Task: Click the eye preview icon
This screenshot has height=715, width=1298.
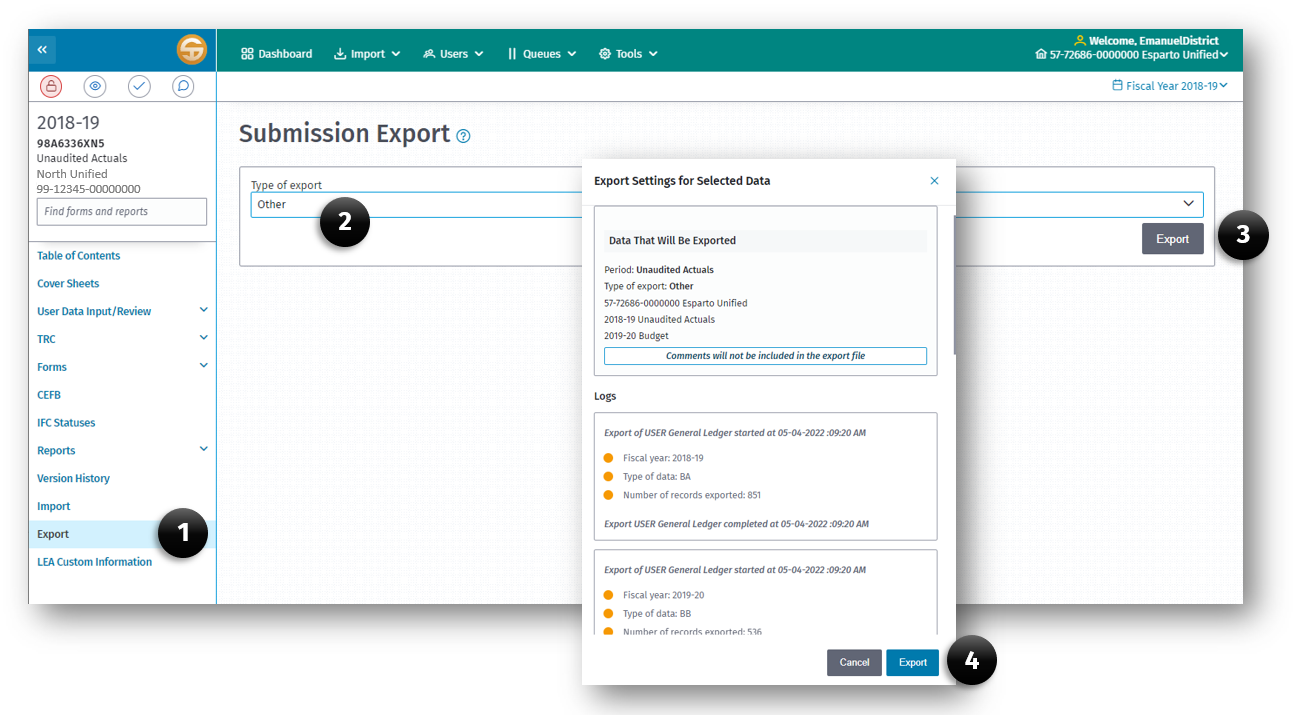Action: (x=95, y=86)
